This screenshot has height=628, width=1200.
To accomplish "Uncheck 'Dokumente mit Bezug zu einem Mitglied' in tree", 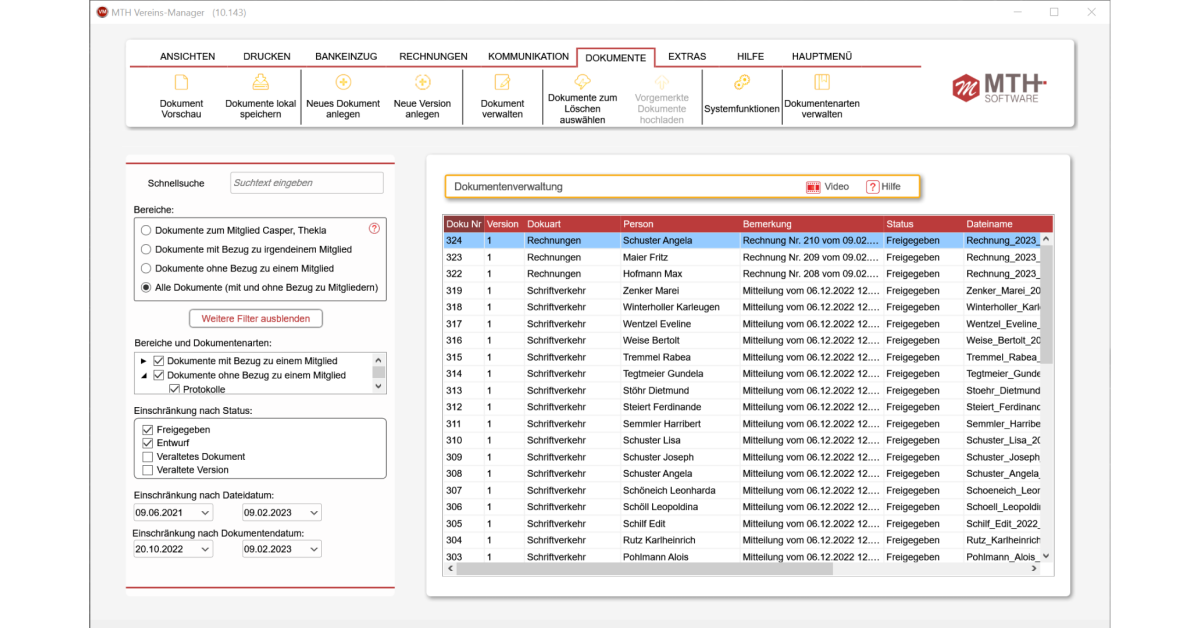I will point(158,360).
